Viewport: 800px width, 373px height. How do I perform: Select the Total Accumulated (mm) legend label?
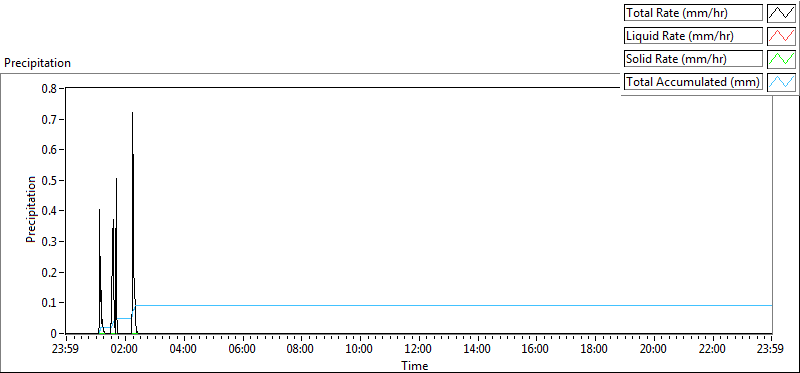click(x=693, y=82)
